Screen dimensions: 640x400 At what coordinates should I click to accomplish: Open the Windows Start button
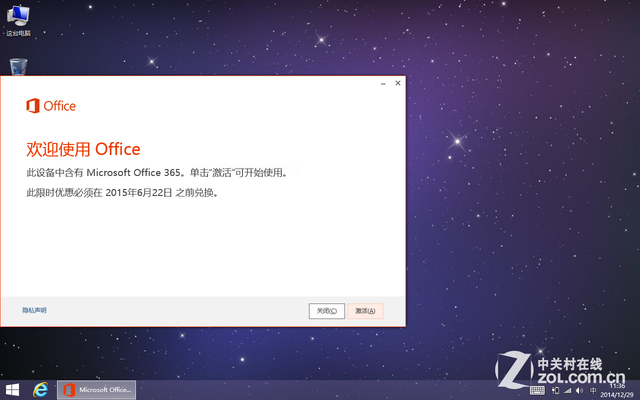pos(12,390)
